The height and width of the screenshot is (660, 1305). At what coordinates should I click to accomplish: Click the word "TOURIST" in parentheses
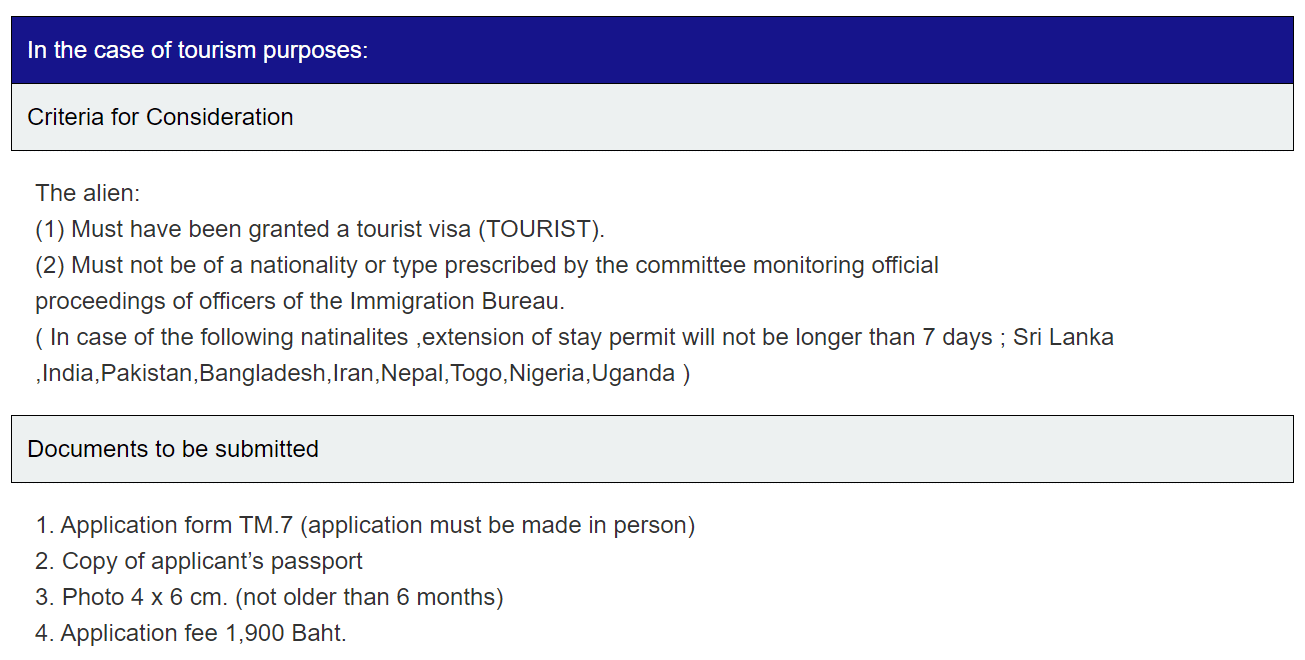click(540, 229)
